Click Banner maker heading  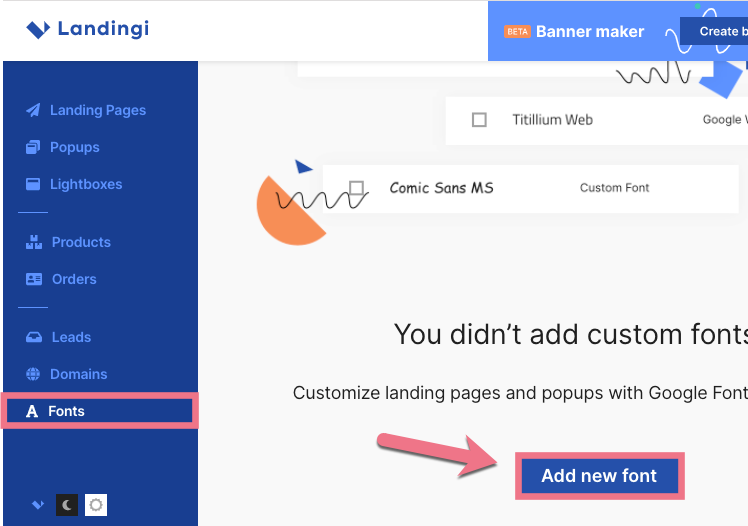click(590, 31)
